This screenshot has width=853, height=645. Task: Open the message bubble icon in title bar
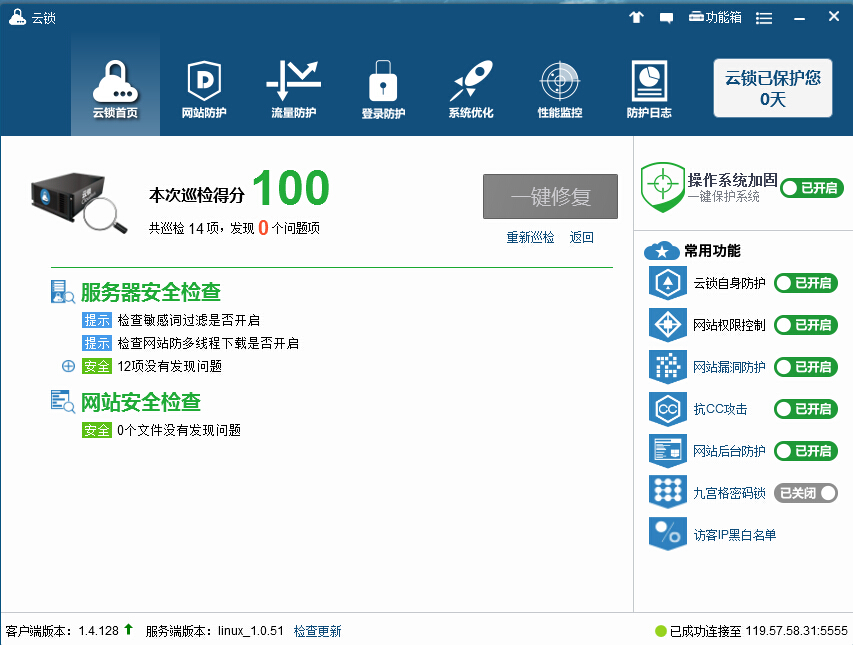(x=666, y=18)
